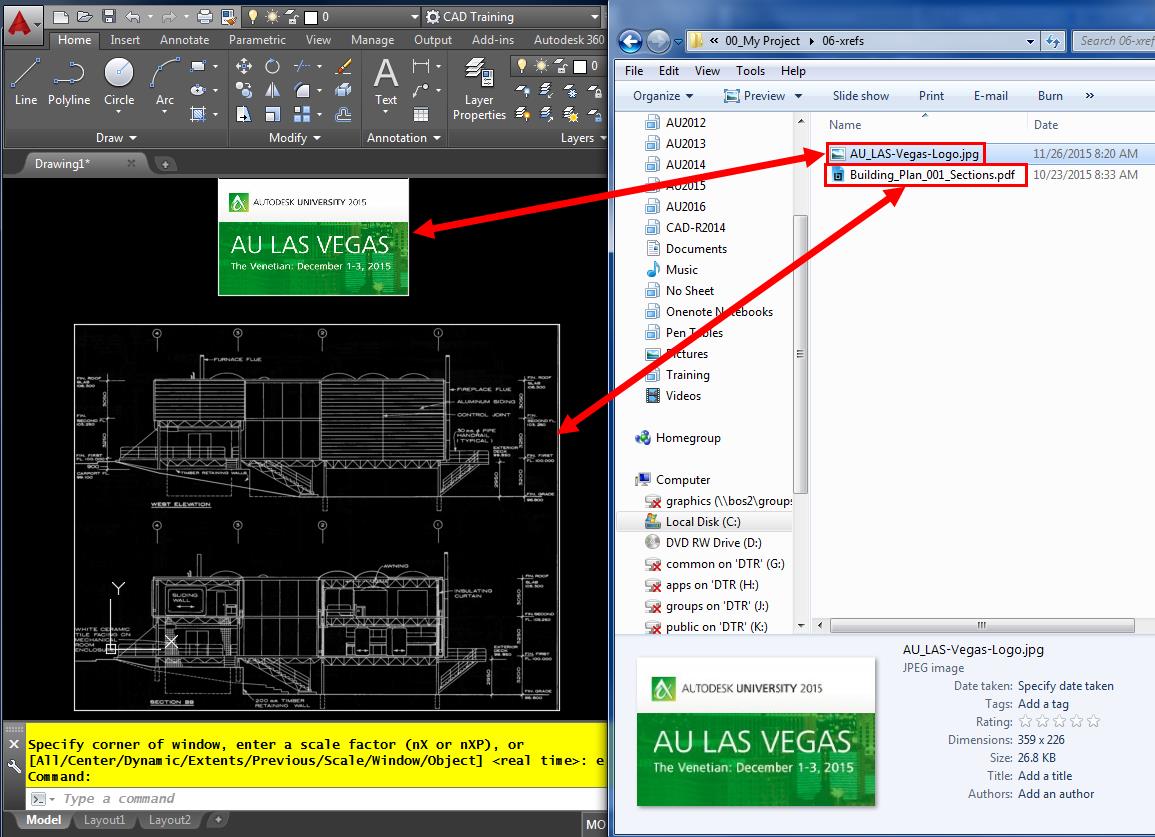Open the Organize dropdown in Explorer
The height and width of the screenshot is (837, 1155).
660,95
